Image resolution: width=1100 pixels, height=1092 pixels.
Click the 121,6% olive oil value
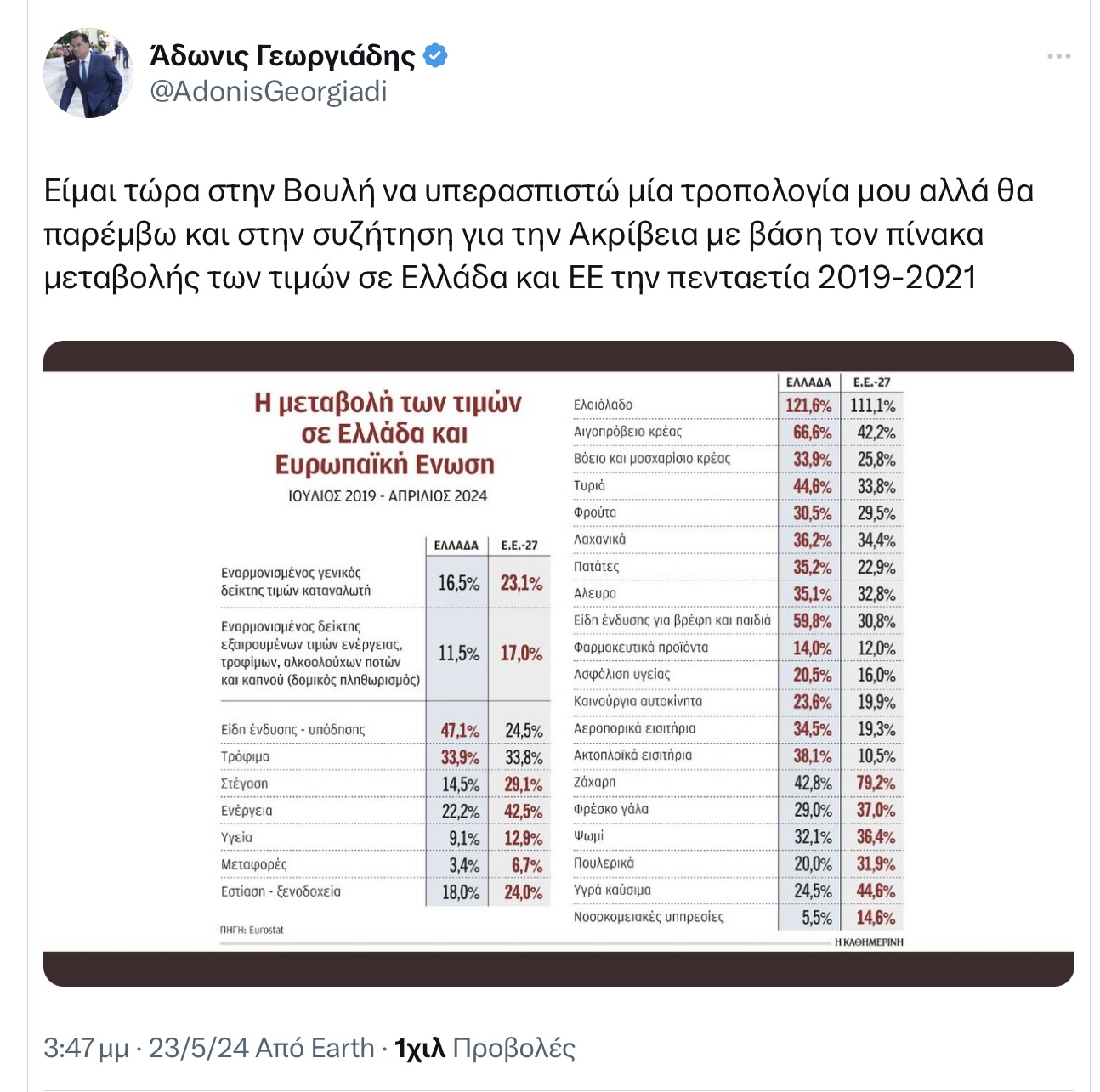coord(808,405)
